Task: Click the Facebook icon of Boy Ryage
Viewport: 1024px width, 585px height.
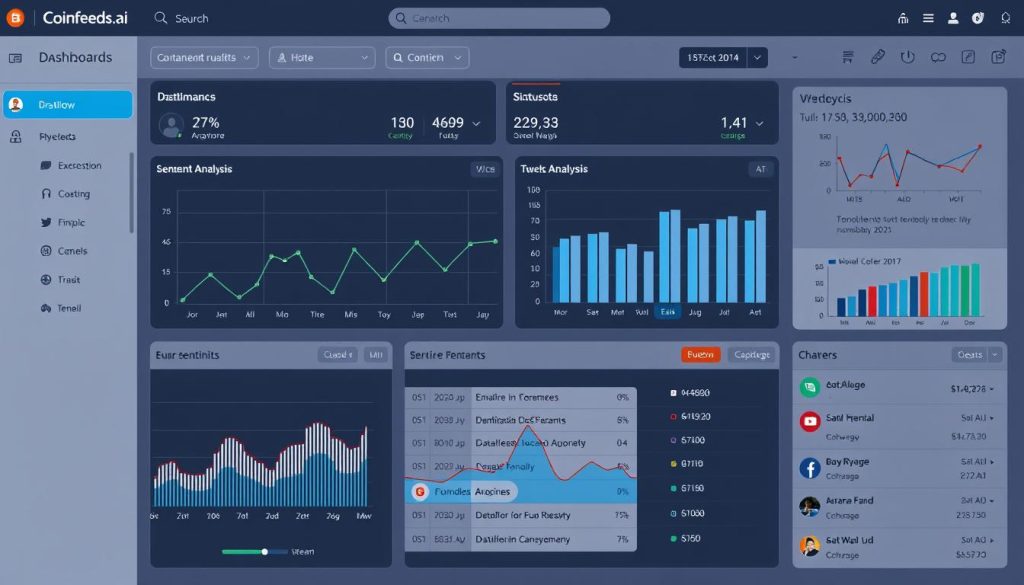Action: [810, 468]
